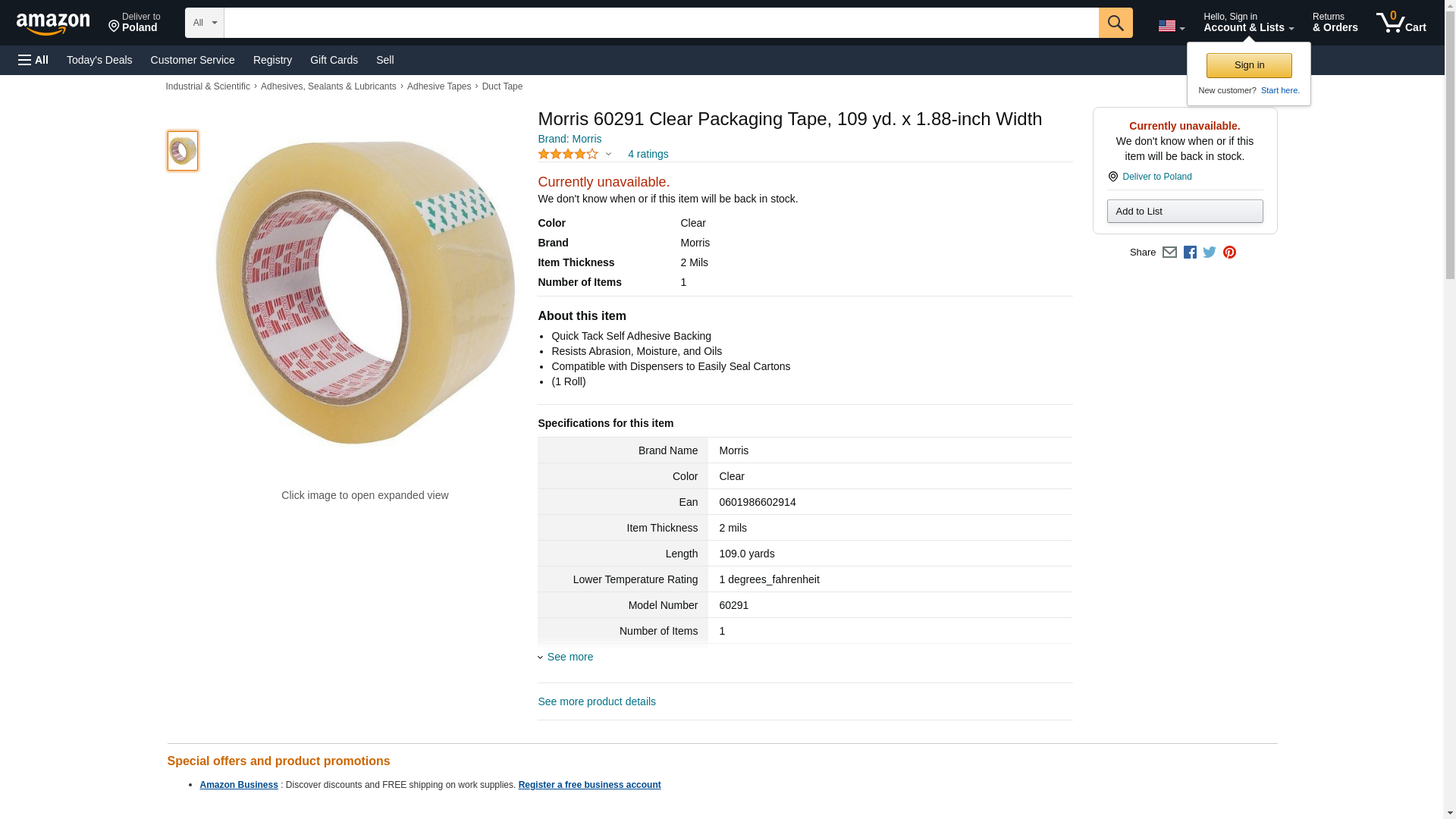Expand See more specifications
This screenshot has height=819, width=1456.
570,657
